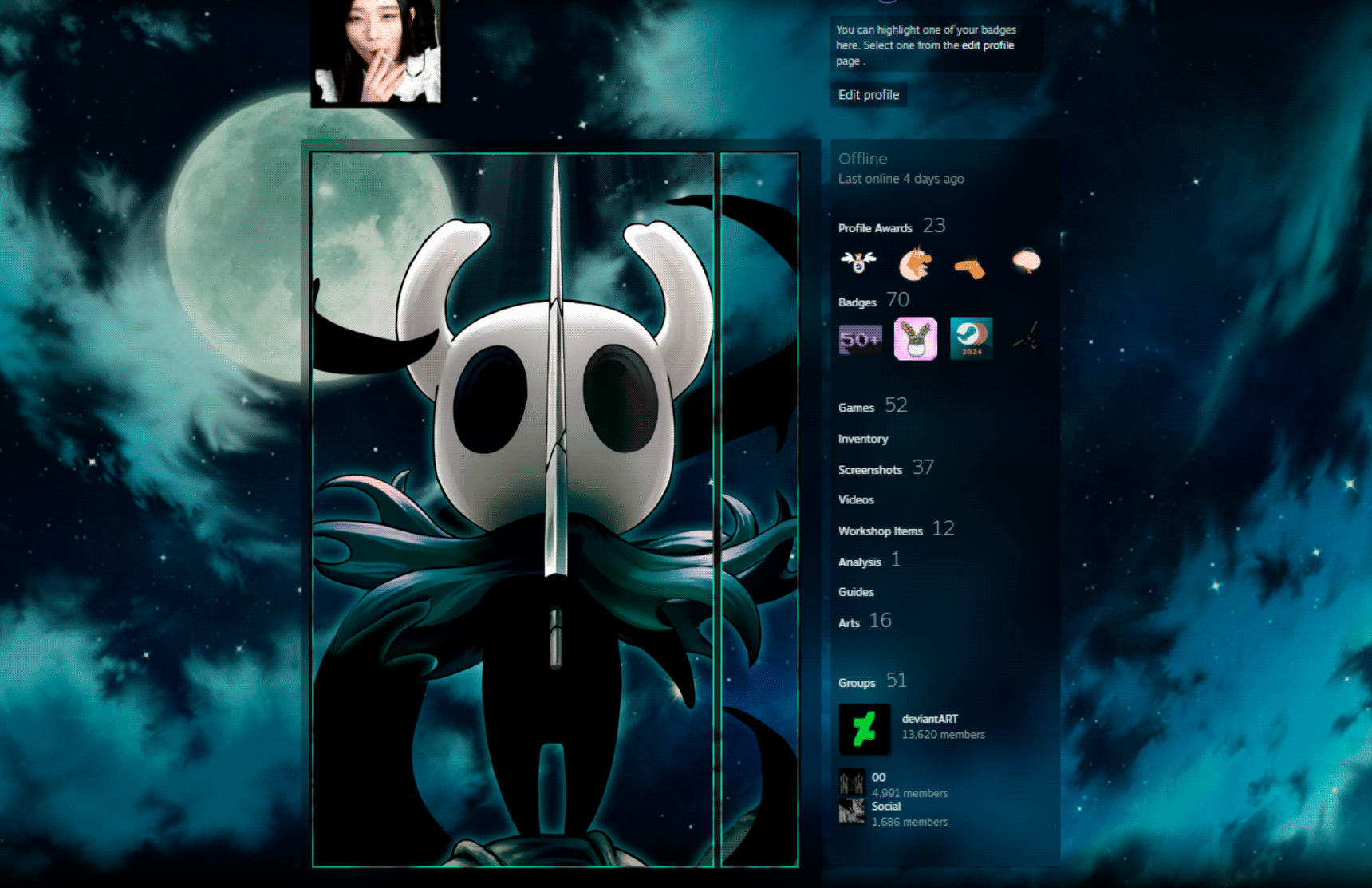Click the orange squirrel profile award icon
This screenshot has width=1372, height=888.
915,263
